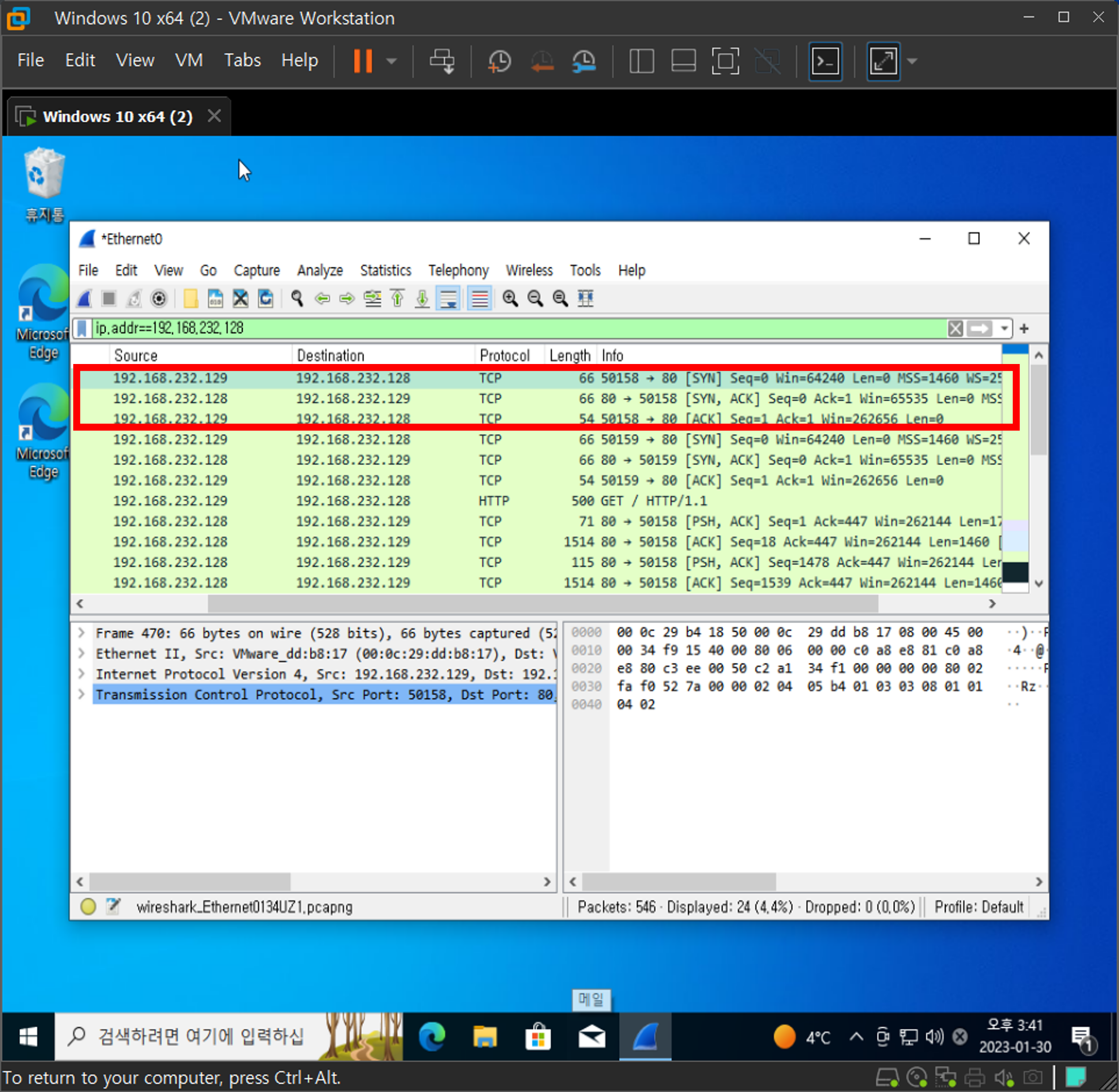This screenshot has width=1119, height=1092.
Task: Click the zoom in packet text icon
Action: tap(509, 298)
